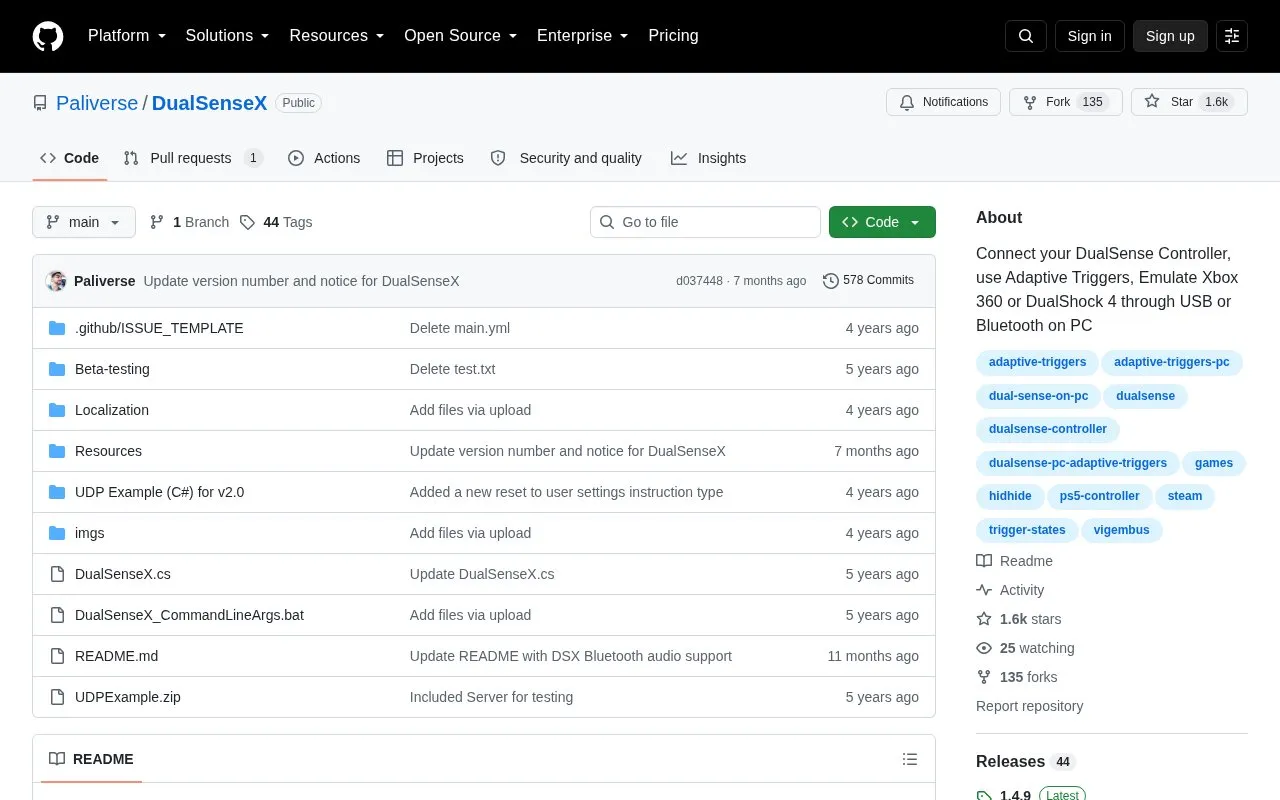The height and width of the screenshot is (800, 1280).
Task: Open 44 Tags link
Action: (276, 222)
